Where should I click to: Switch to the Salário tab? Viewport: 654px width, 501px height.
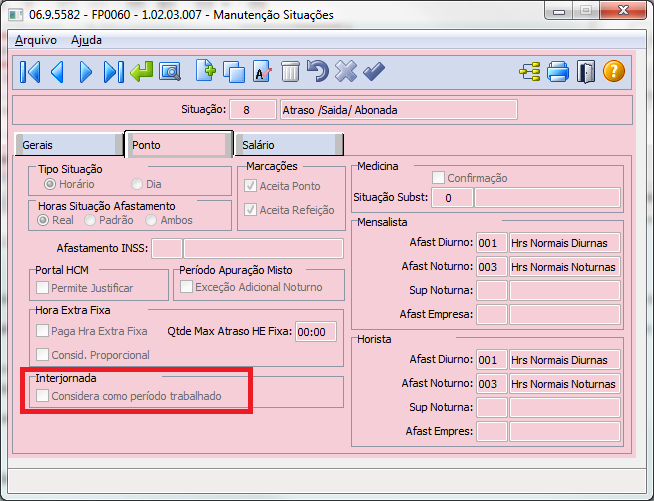289,145
